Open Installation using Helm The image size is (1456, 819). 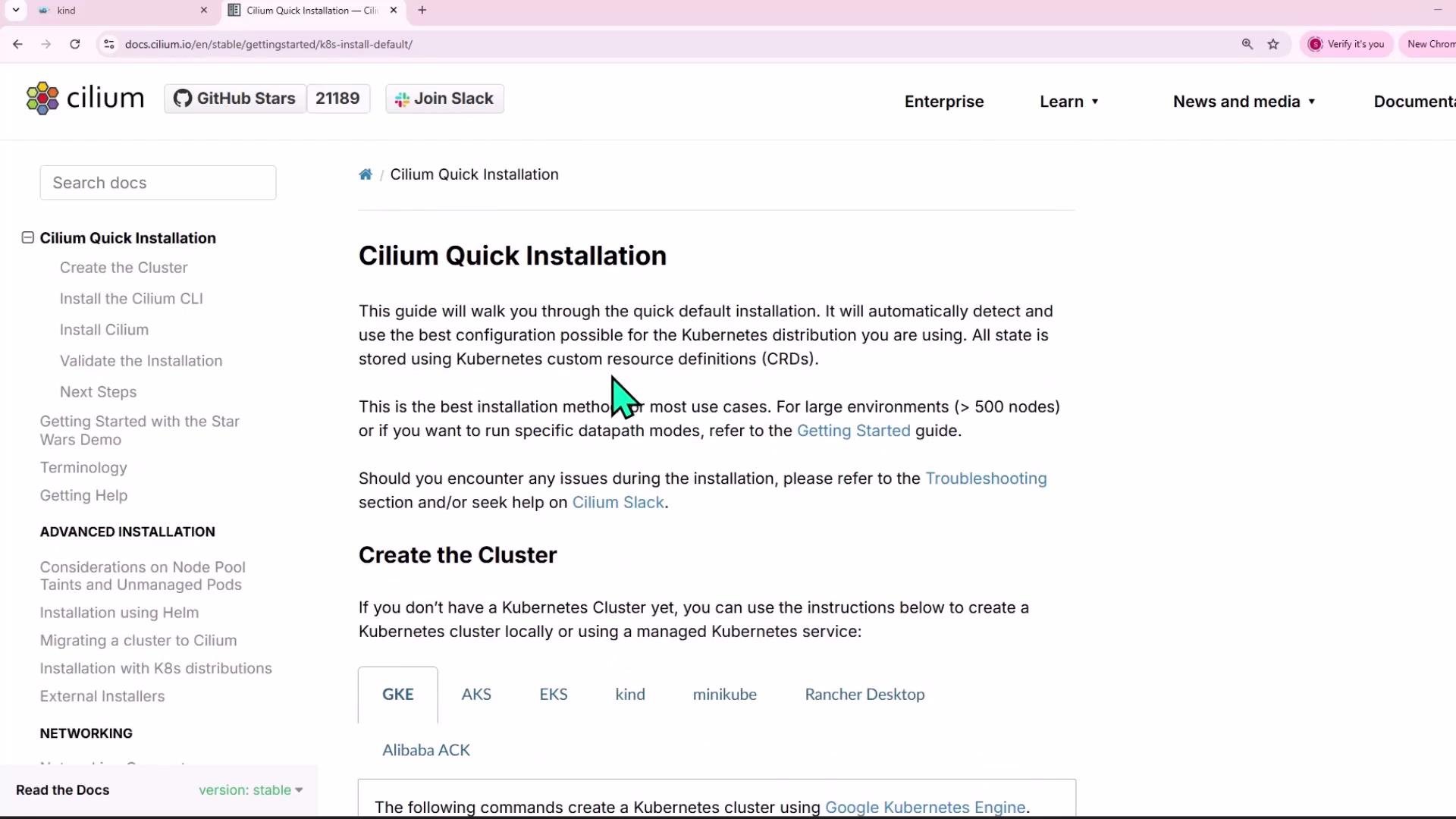click(x=119, y=613)
